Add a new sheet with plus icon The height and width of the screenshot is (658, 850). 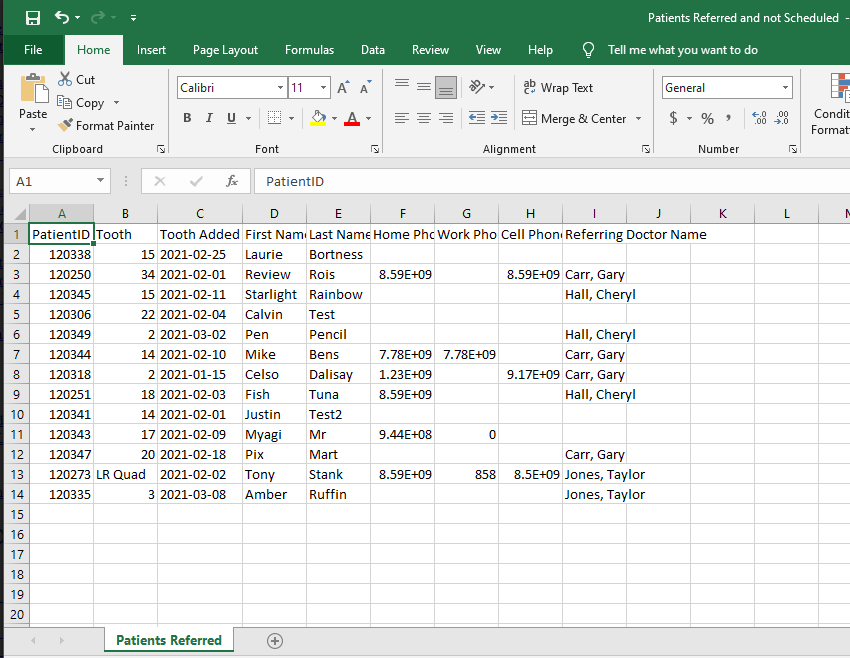[275, 641]
